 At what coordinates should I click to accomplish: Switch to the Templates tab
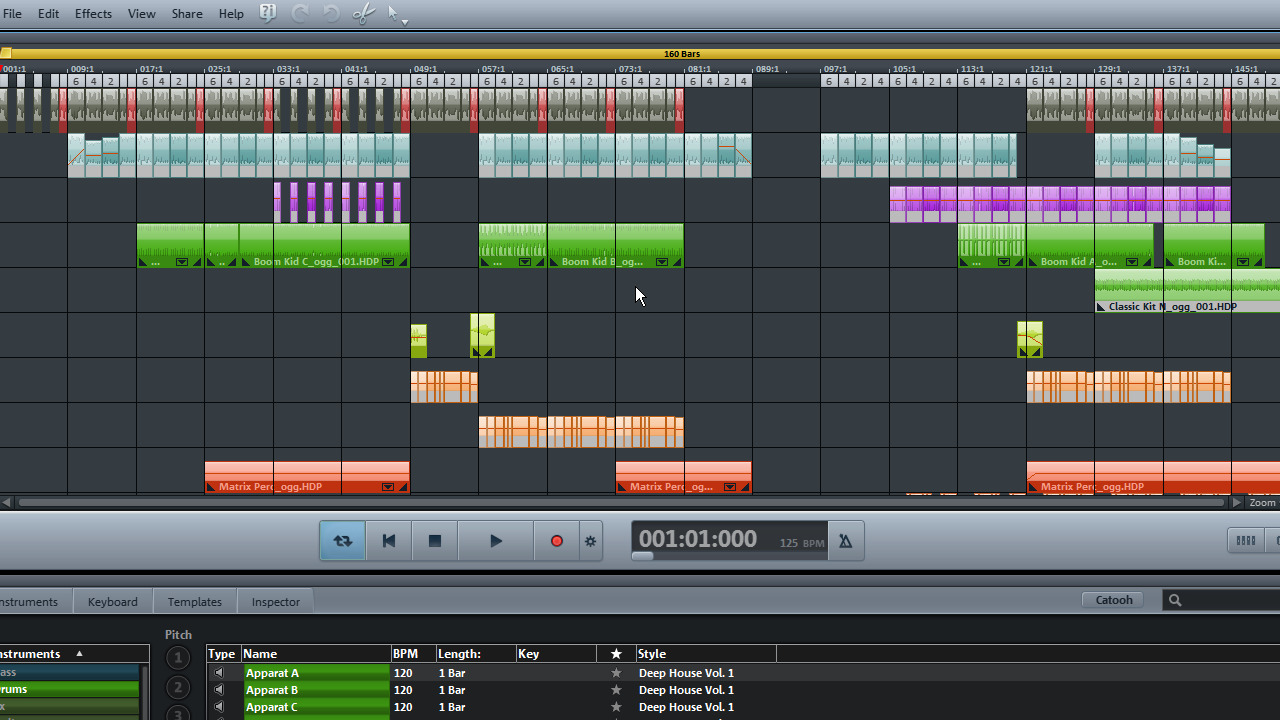[x=194, y=601]
